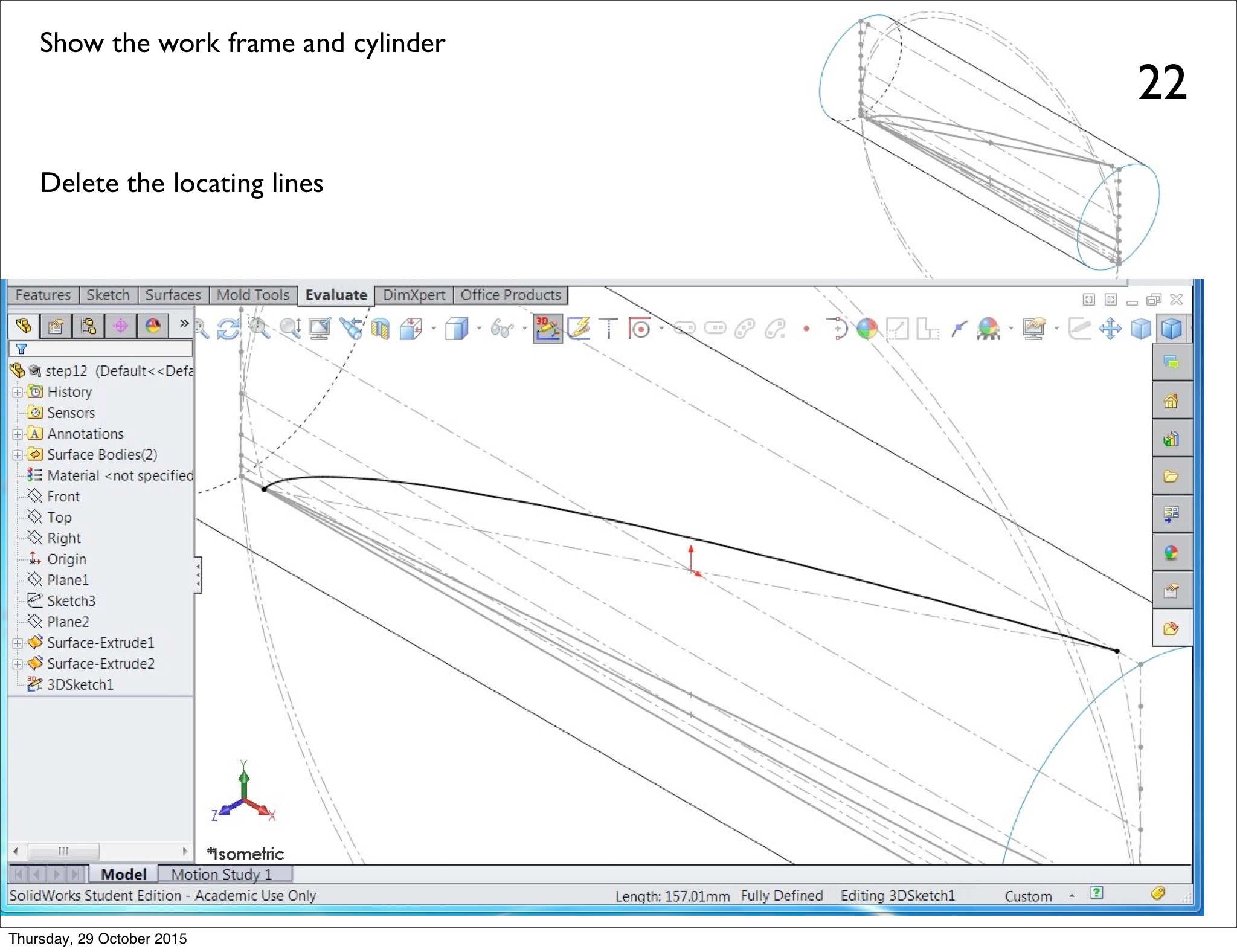Toggle the hide/show items glasses icon
The image size is (1237, 952).
501,329
